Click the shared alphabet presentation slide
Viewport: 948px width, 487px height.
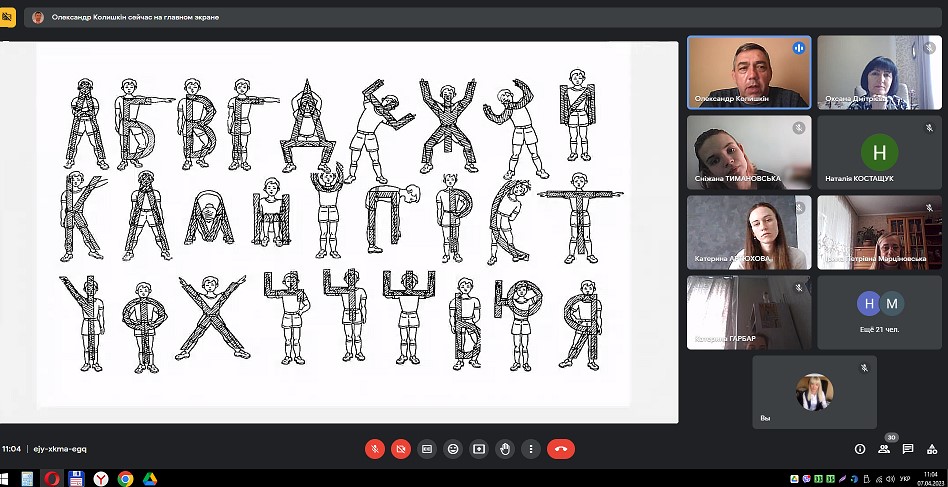334,225
